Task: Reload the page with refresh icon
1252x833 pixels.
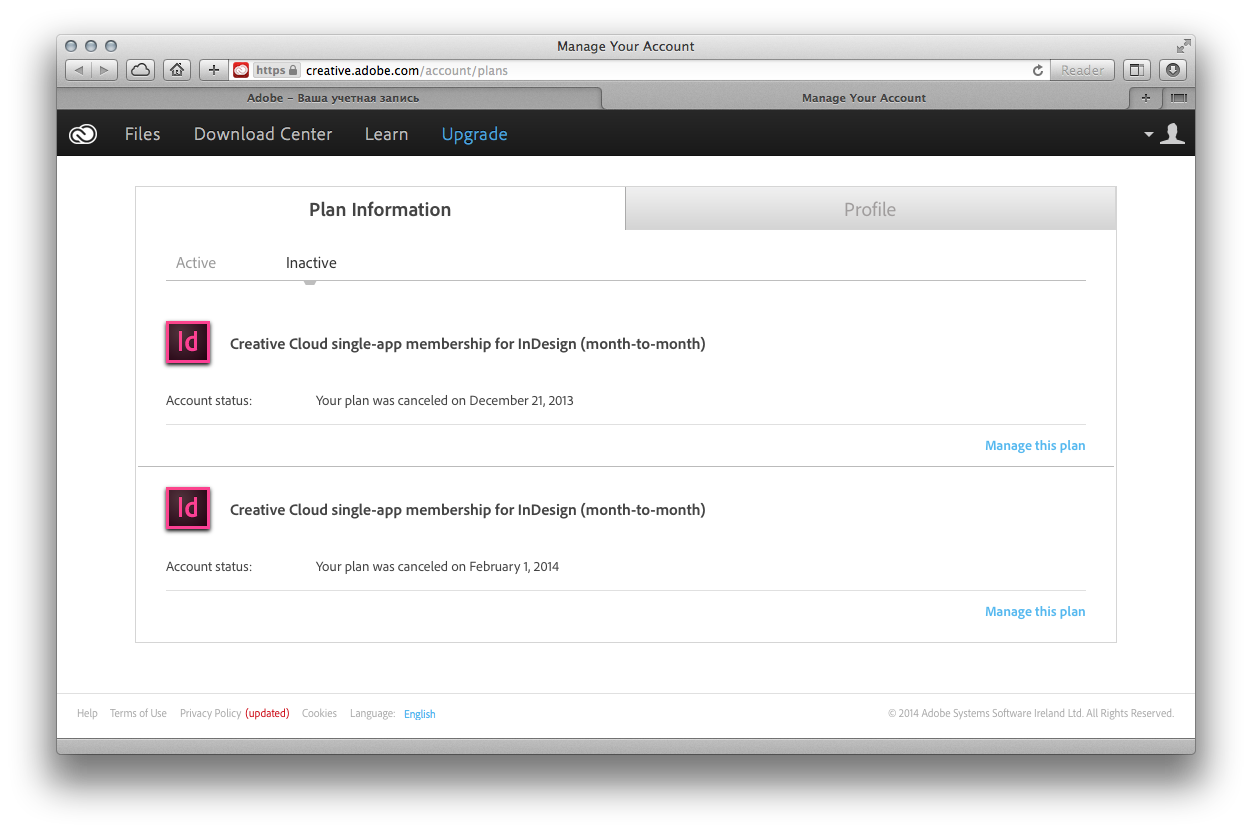Action: [x=1037, y=70]
